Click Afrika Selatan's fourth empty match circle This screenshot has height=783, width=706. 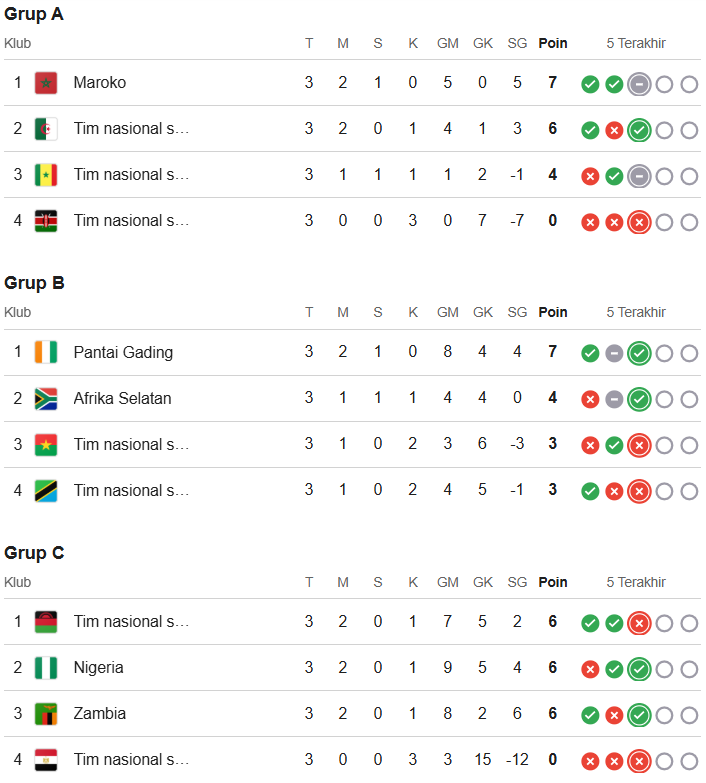coord(664,399)
